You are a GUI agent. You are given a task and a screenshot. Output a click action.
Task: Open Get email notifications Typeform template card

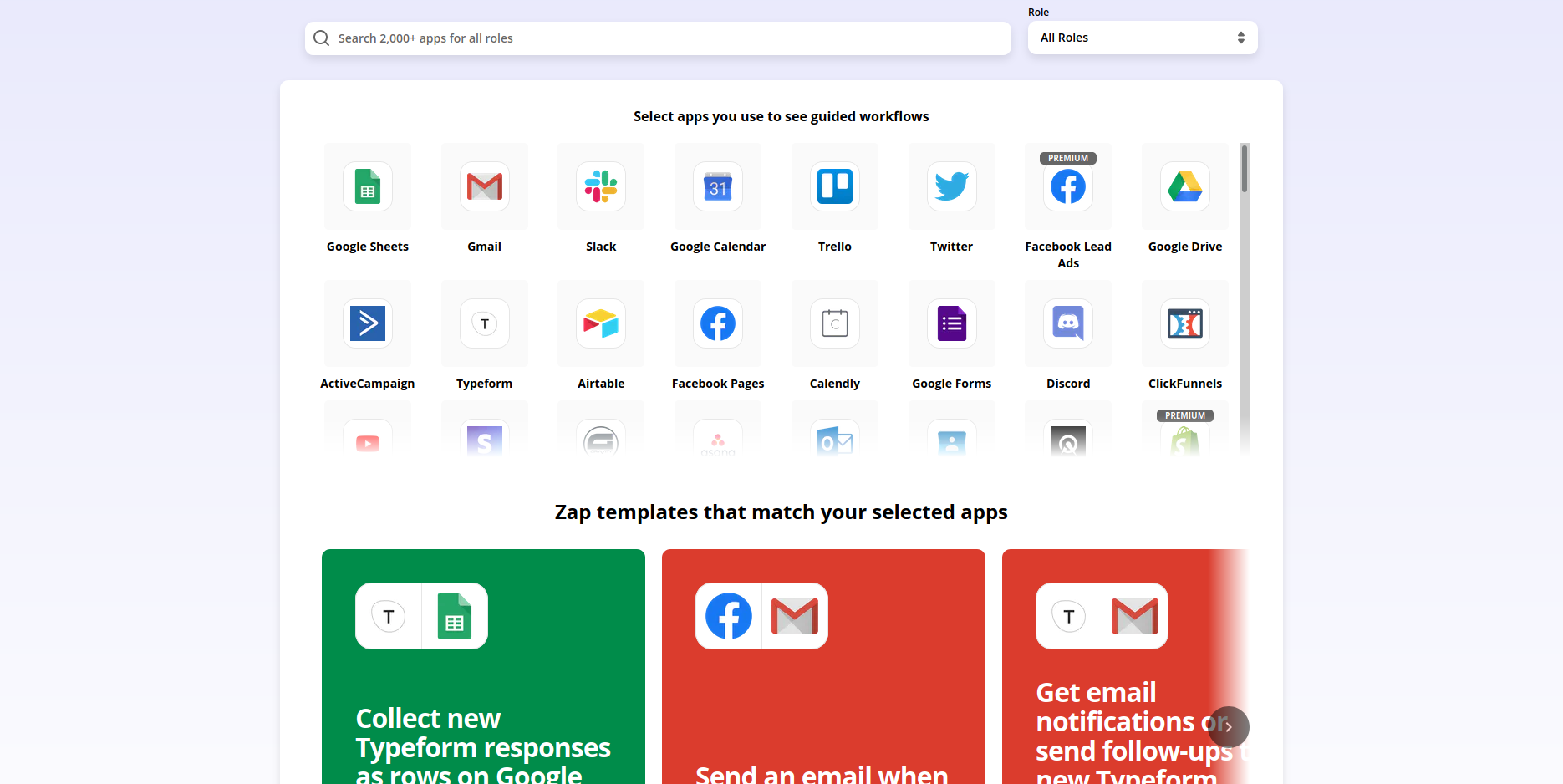coord(1125,667)
